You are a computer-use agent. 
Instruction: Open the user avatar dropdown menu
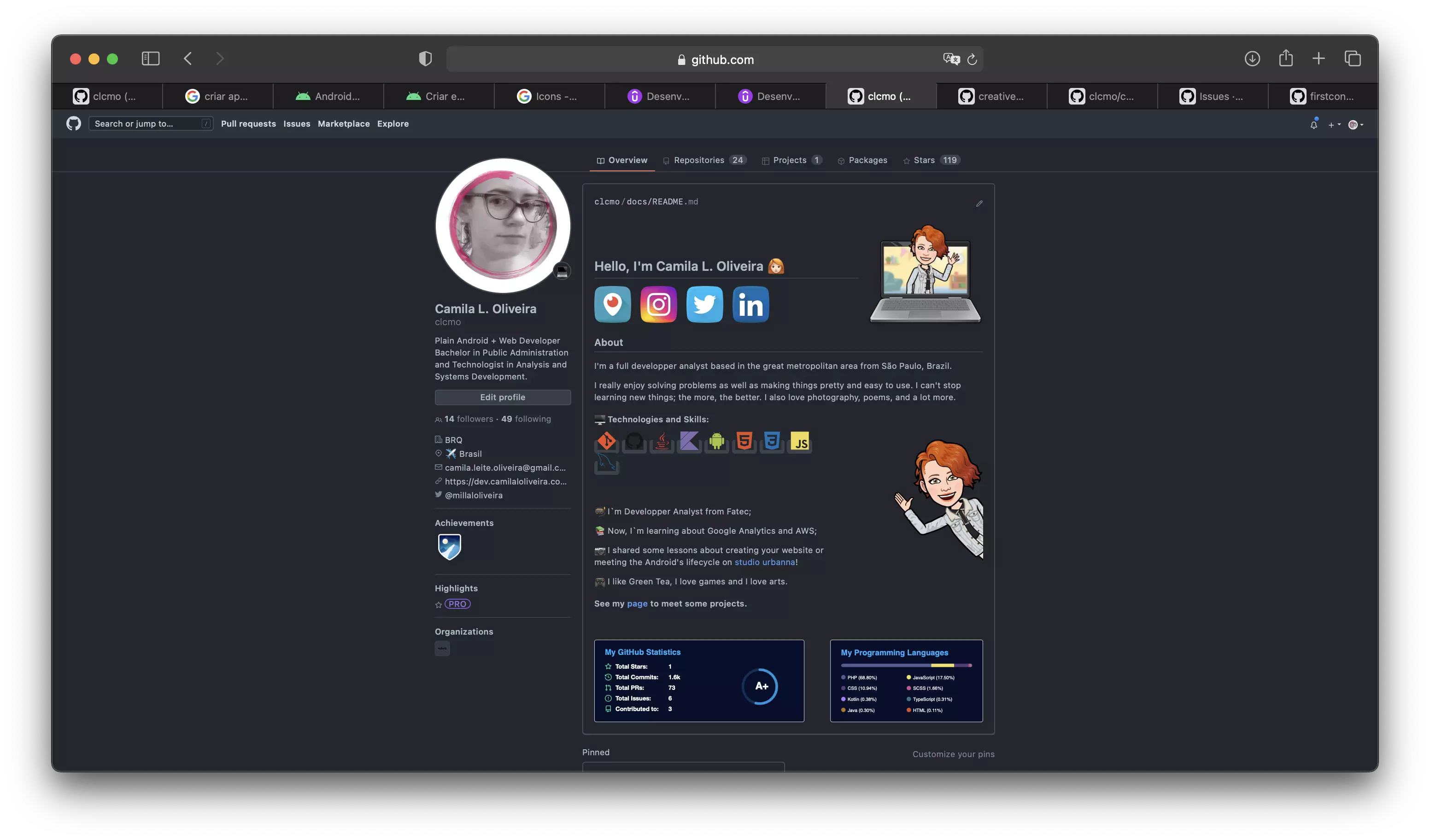coord(1355,125)
